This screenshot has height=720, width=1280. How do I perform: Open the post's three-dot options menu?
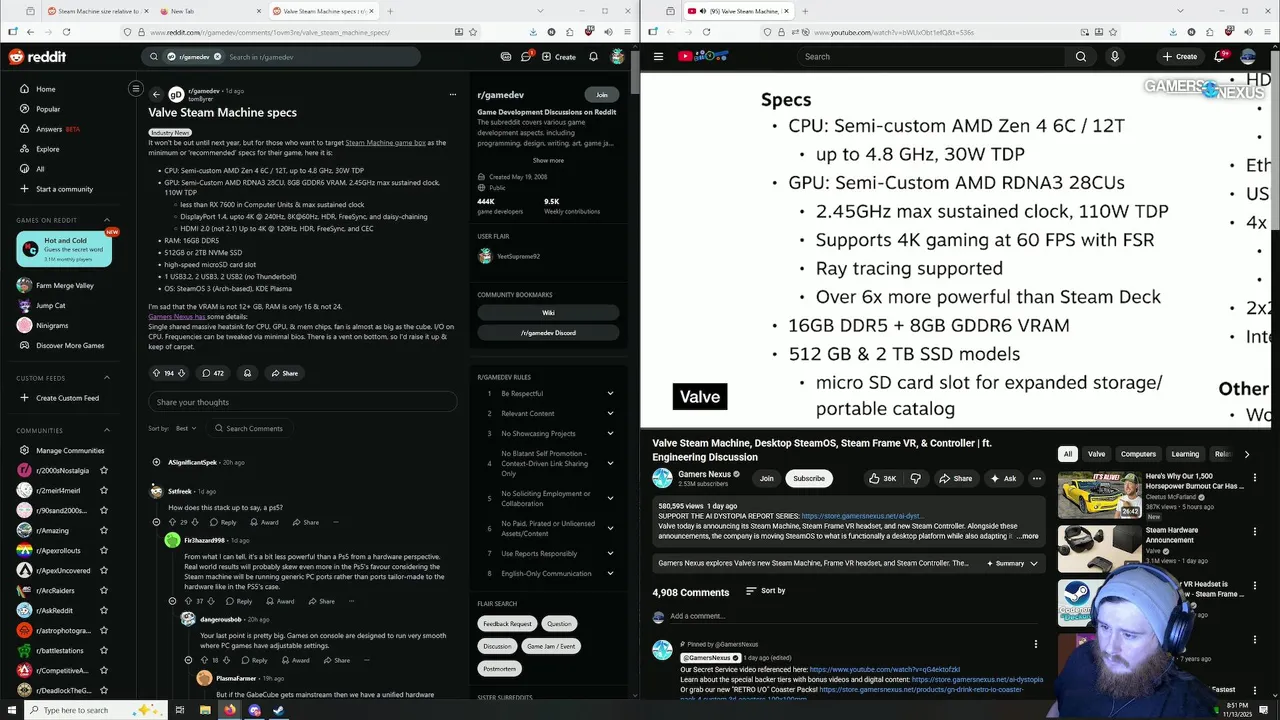[x=452, y=95]
